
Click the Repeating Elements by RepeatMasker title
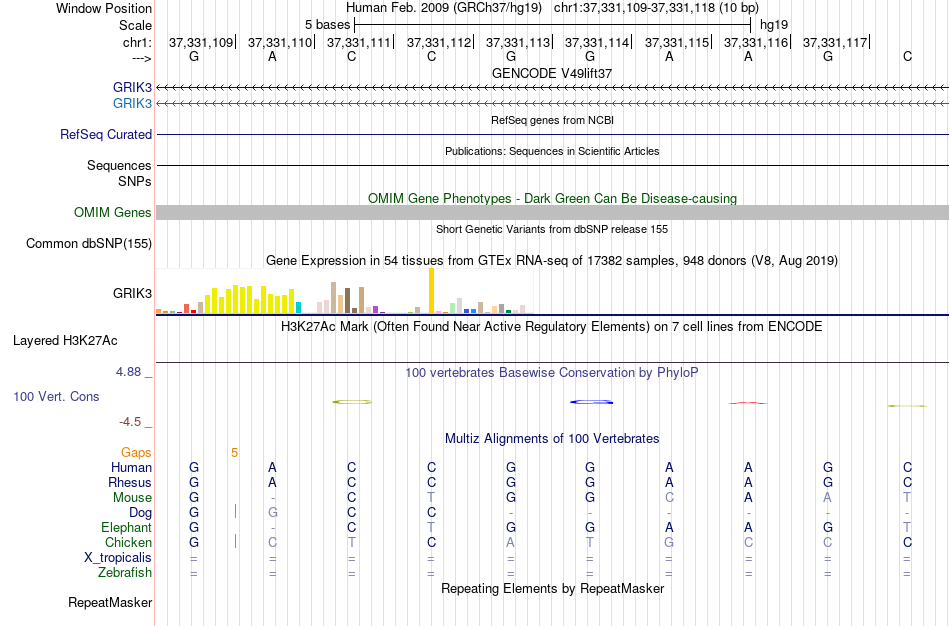coord(552,588)
